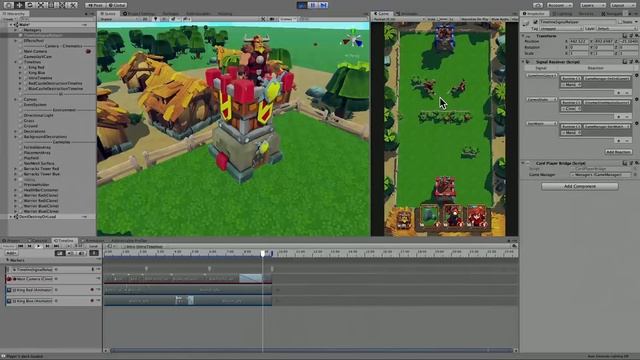Click the Cinemachine icon beside Main Camera in Hierarchy
This screenshot has height=360, width=640.
[x=88, y=51]
